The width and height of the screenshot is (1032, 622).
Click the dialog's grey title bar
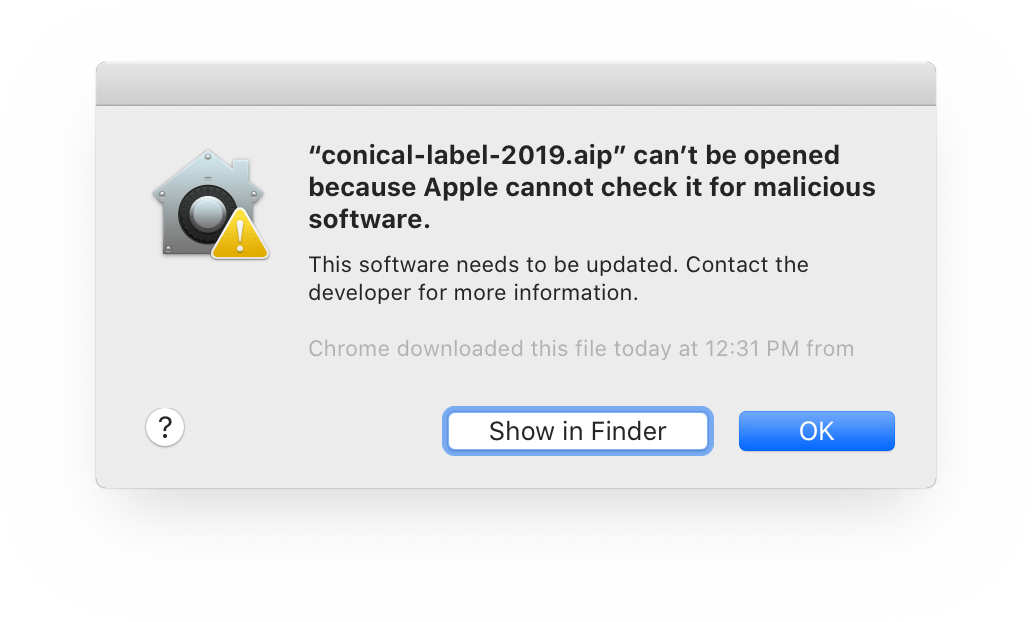(x=516, y=83)
